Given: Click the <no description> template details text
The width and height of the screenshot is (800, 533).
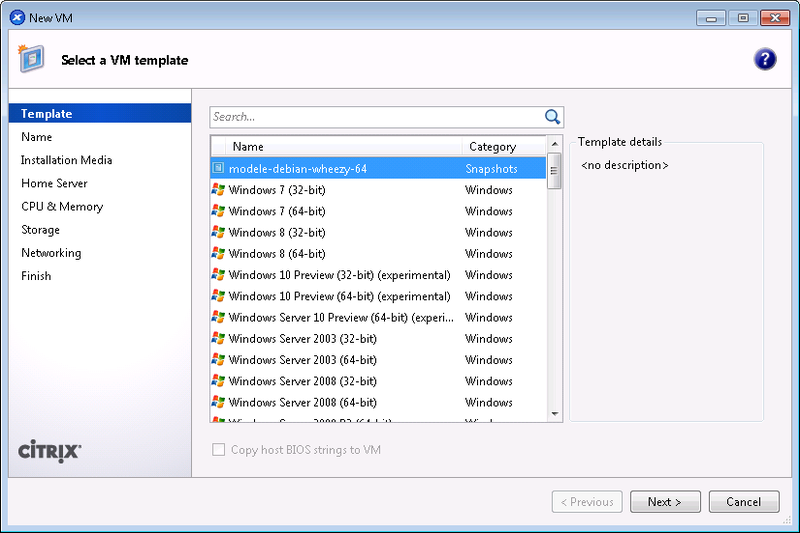Looking at the screenshot, I should point(624,165).
